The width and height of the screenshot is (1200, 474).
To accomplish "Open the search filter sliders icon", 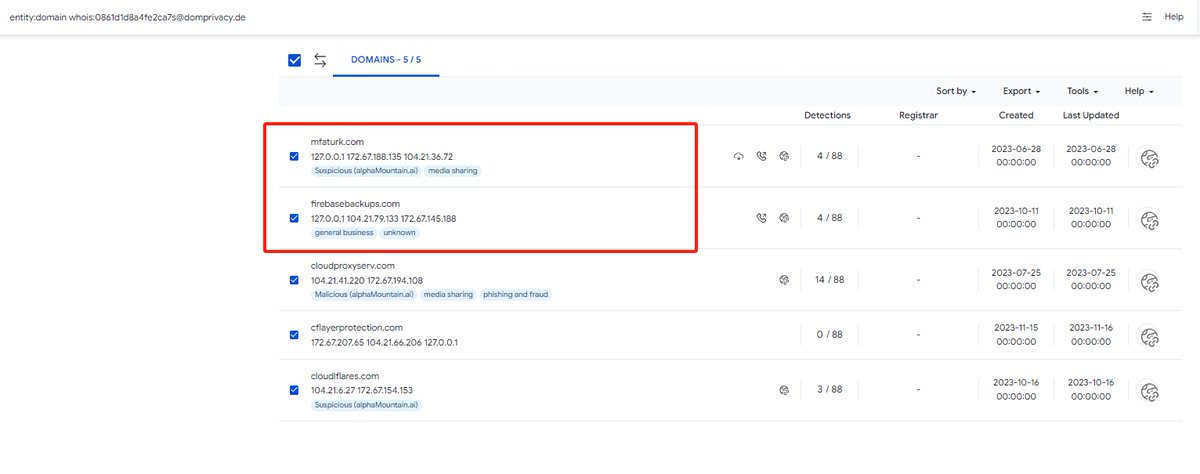I will tap(1147, 17).
